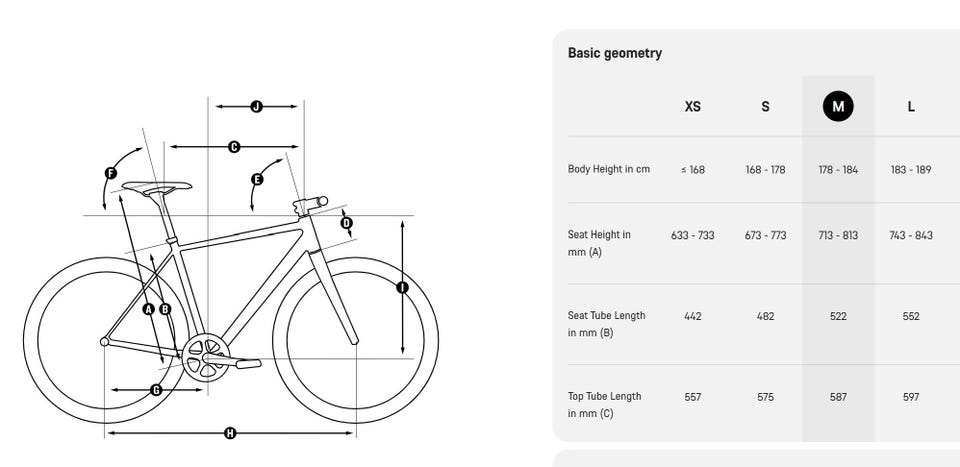Click the A marker on the bike diagram

coord(149,309)
